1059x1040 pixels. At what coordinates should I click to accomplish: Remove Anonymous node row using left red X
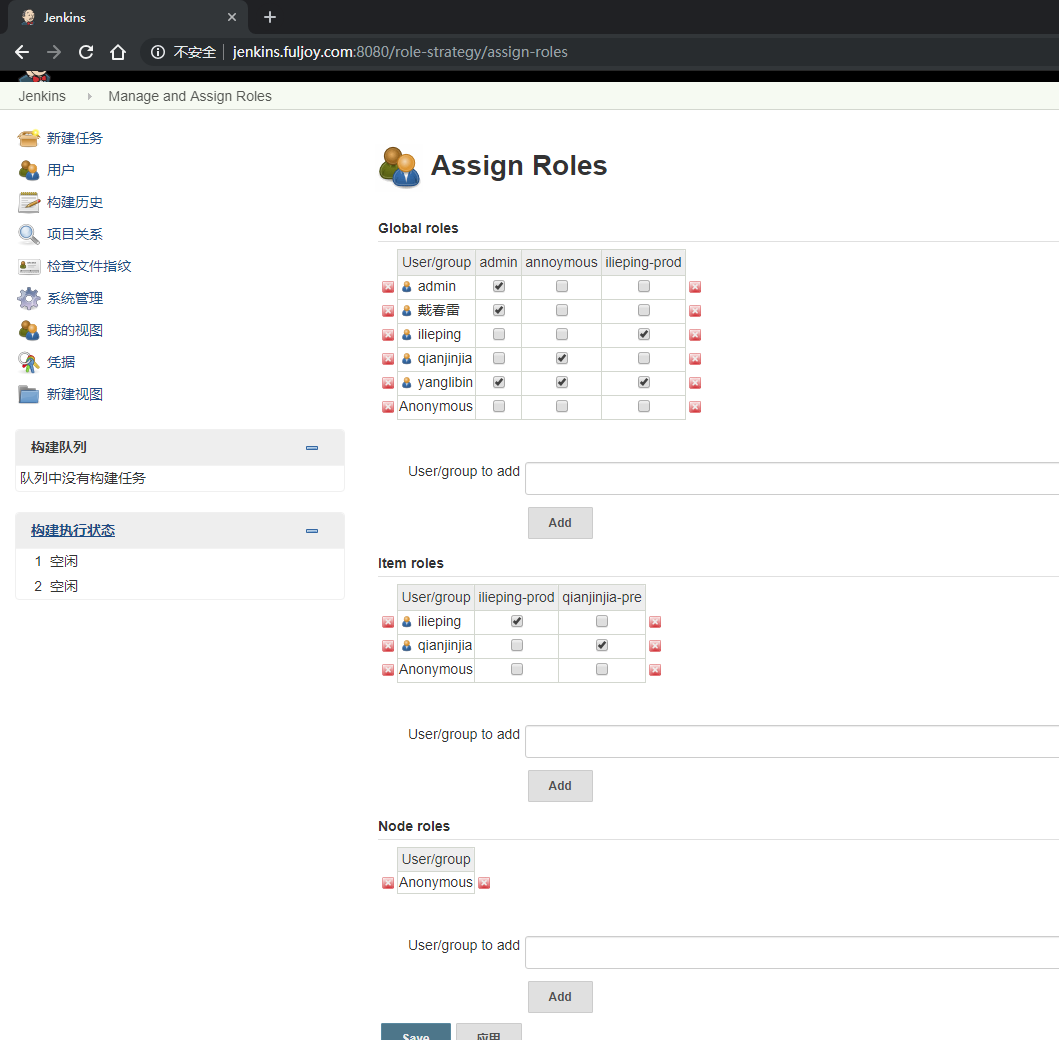[x=388, y=883]
